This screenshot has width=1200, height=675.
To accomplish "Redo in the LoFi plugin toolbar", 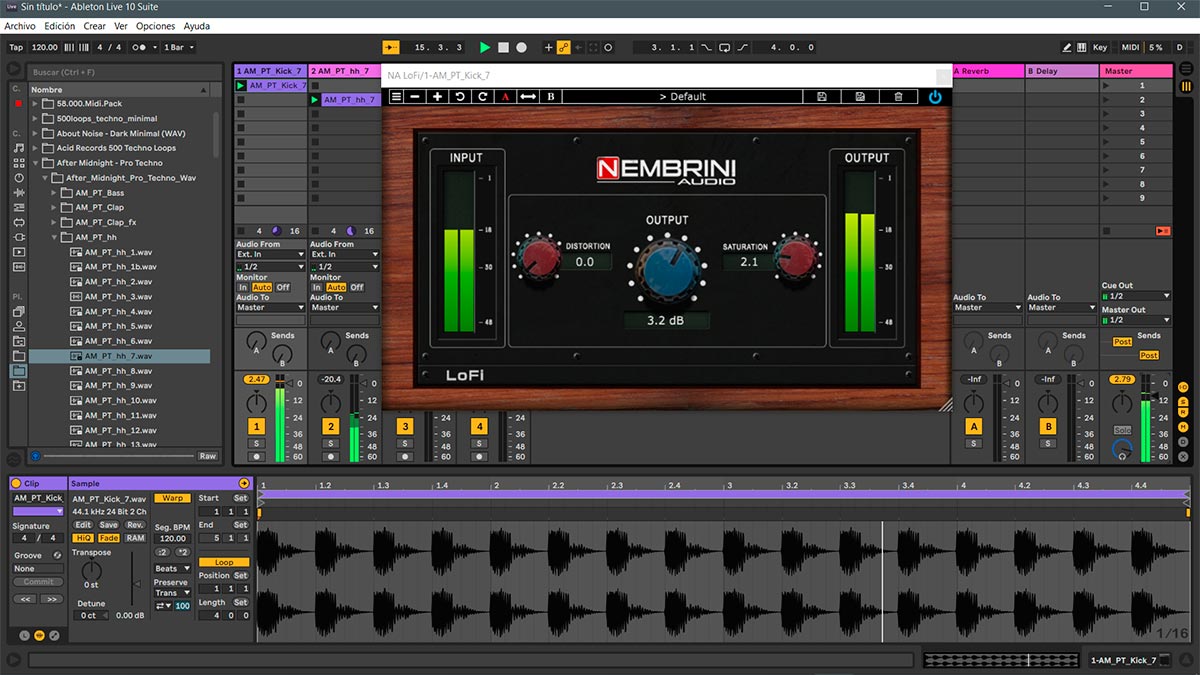I will tap(482, 97).
